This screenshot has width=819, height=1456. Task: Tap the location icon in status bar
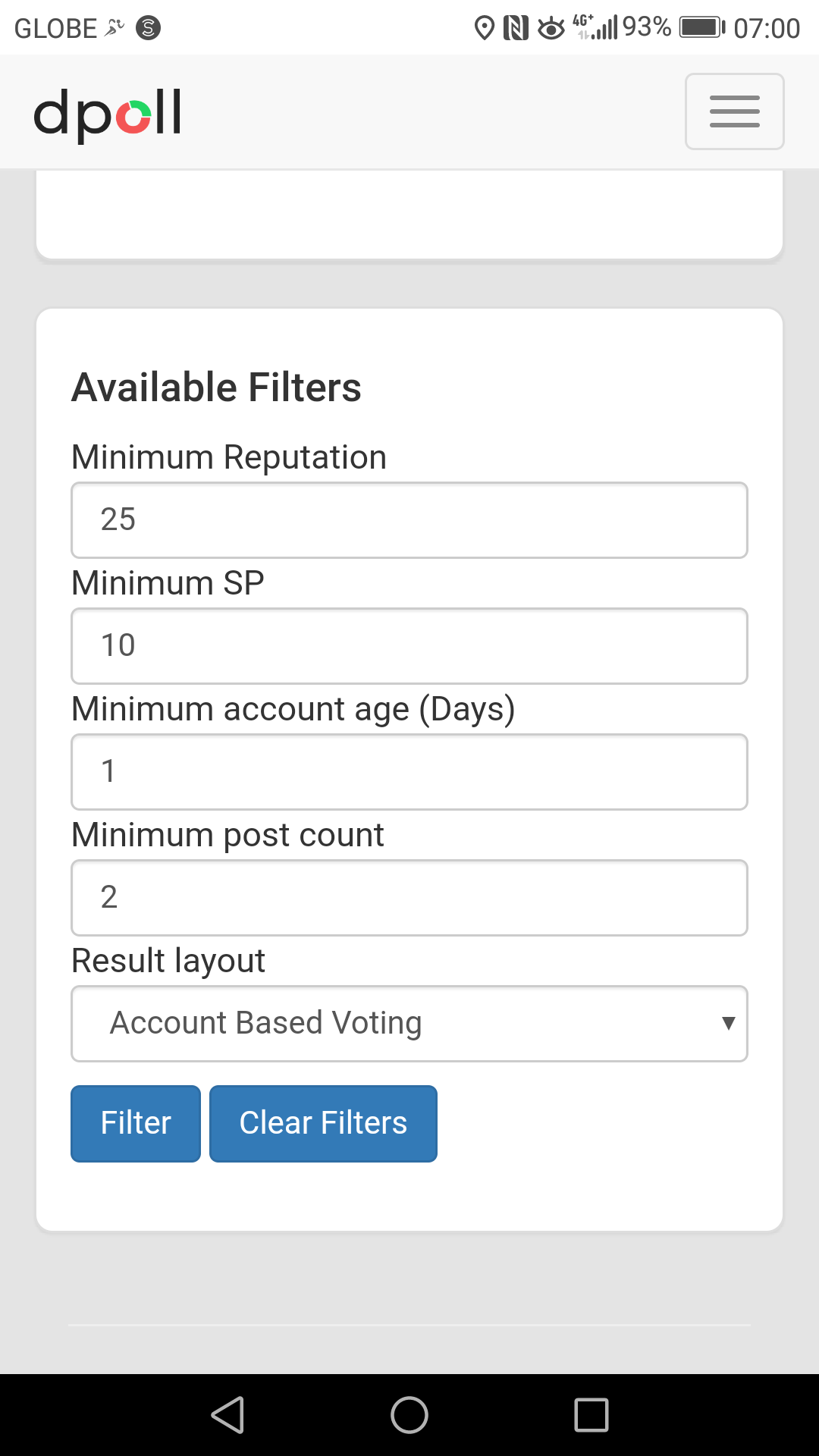tap(484, 29)
